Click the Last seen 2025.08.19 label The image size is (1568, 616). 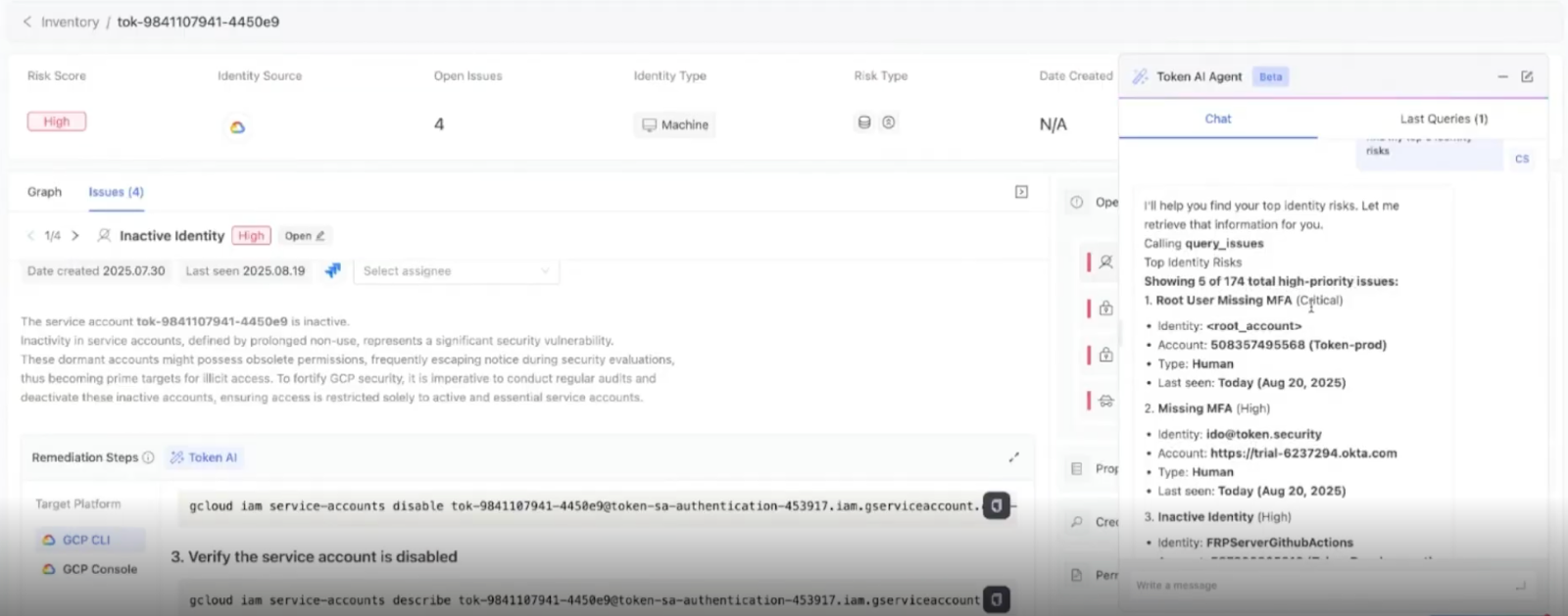245,271
